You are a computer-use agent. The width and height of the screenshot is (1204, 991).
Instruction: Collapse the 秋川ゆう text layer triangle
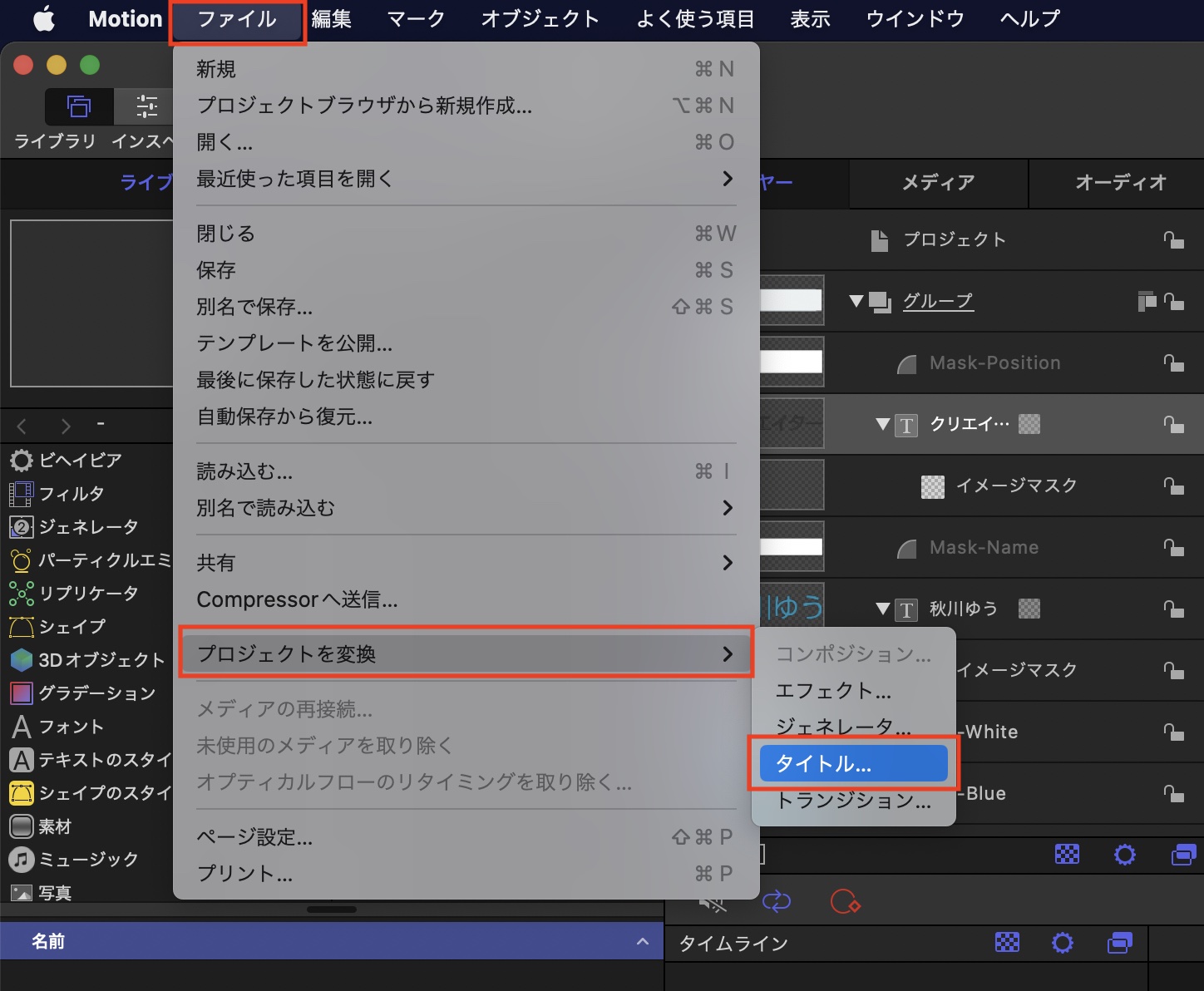tap(883, 609)
